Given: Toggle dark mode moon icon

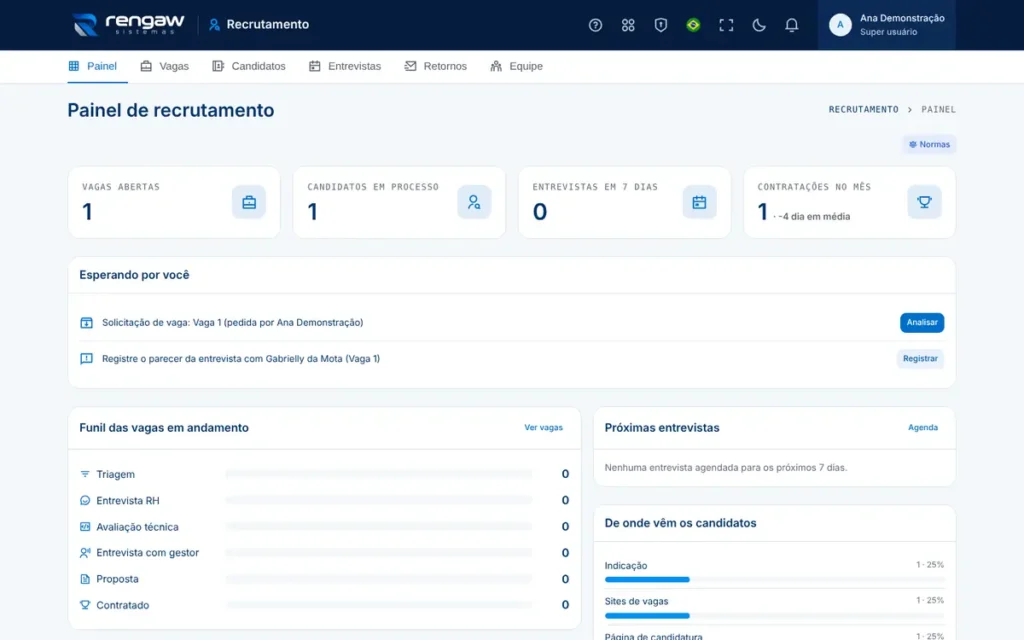Looking at the screenshot, I should click(x=759, y=25).
